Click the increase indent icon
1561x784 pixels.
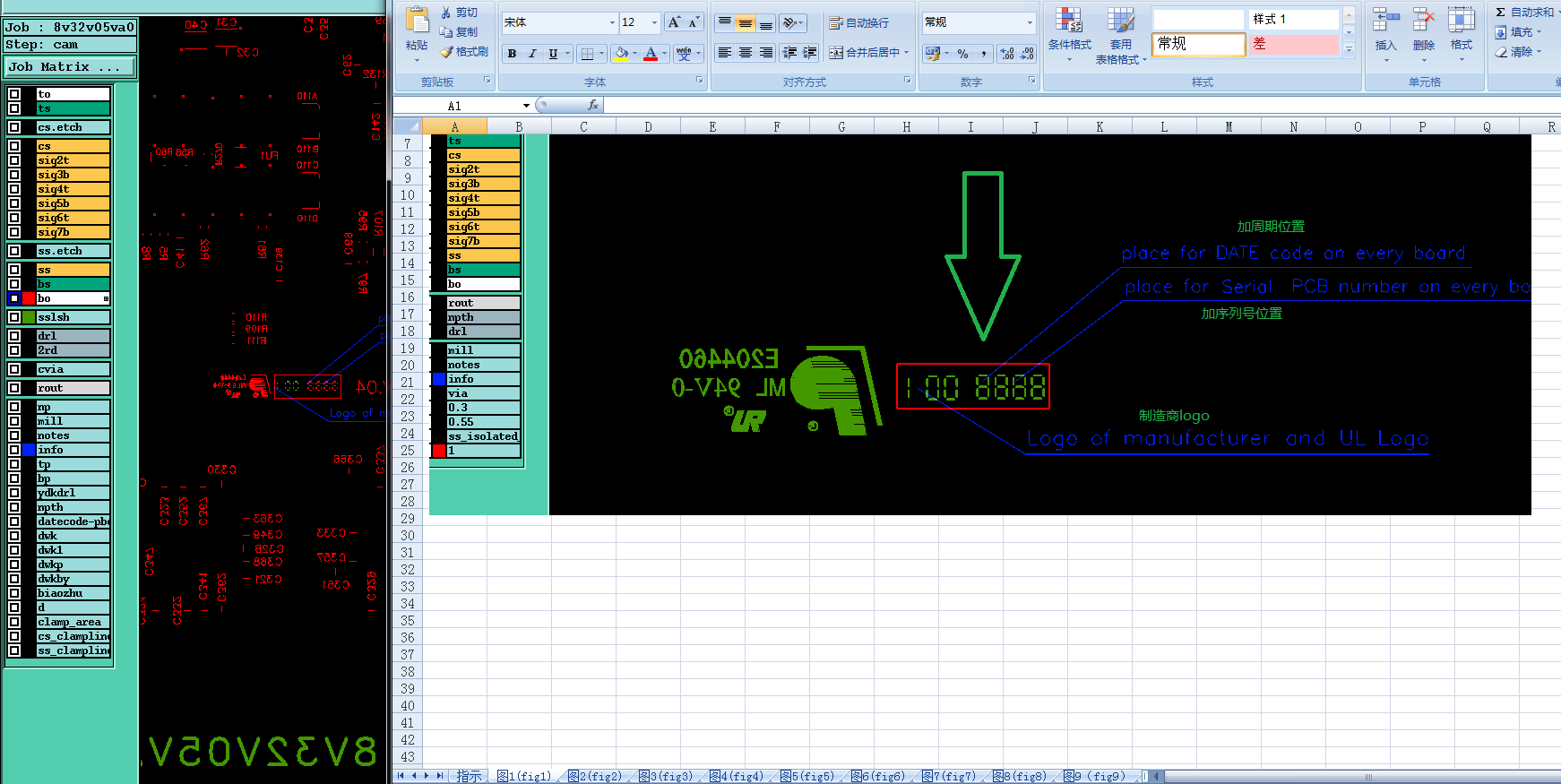click(809, 53)
